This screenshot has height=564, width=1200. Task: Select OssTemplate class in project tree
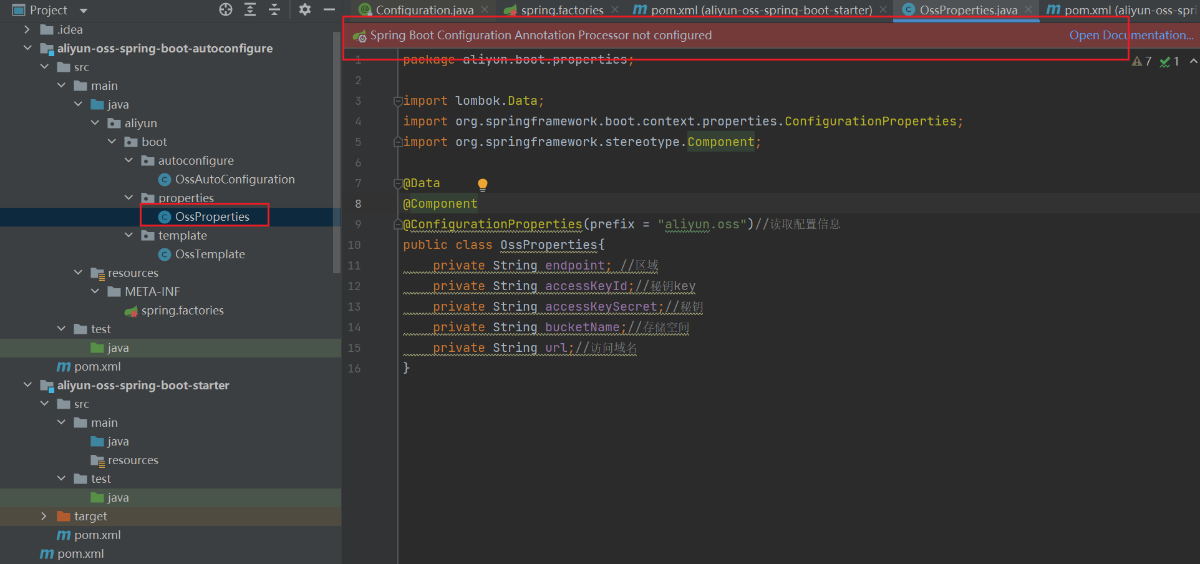(x=209, y=254)
